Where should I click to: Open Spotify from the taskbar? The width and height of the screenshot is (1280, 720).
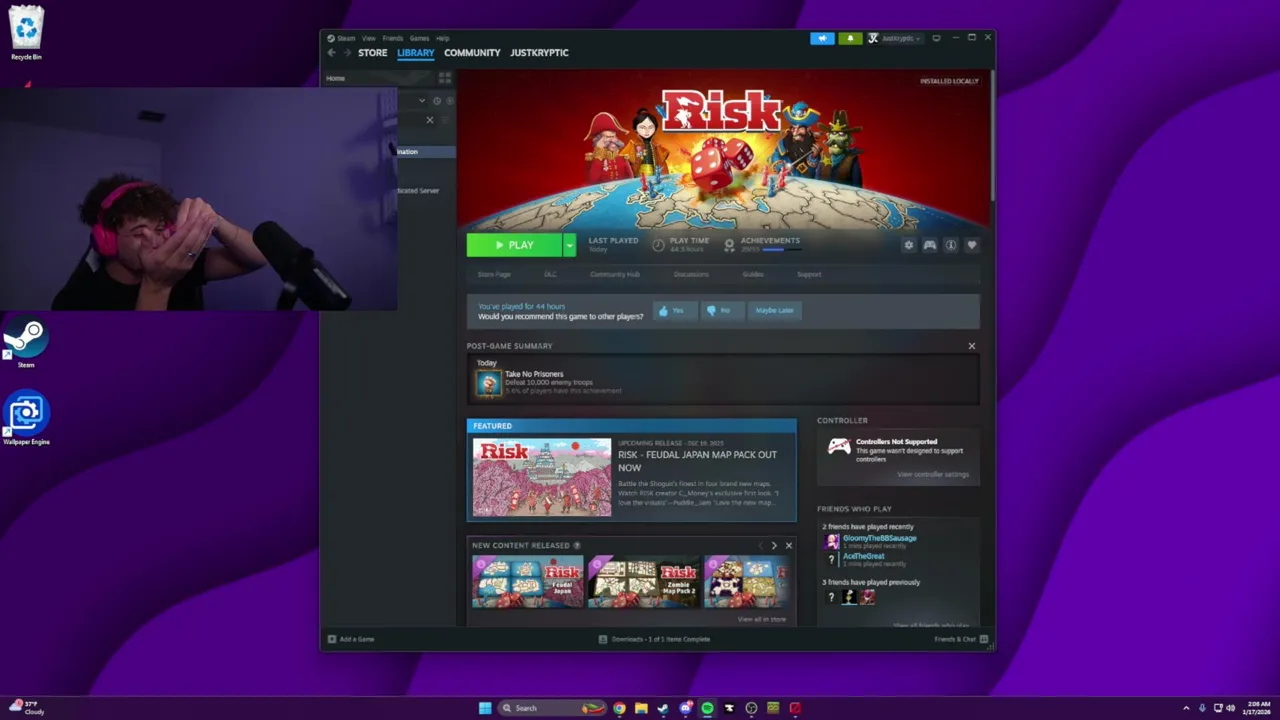(x=707, y=708)
